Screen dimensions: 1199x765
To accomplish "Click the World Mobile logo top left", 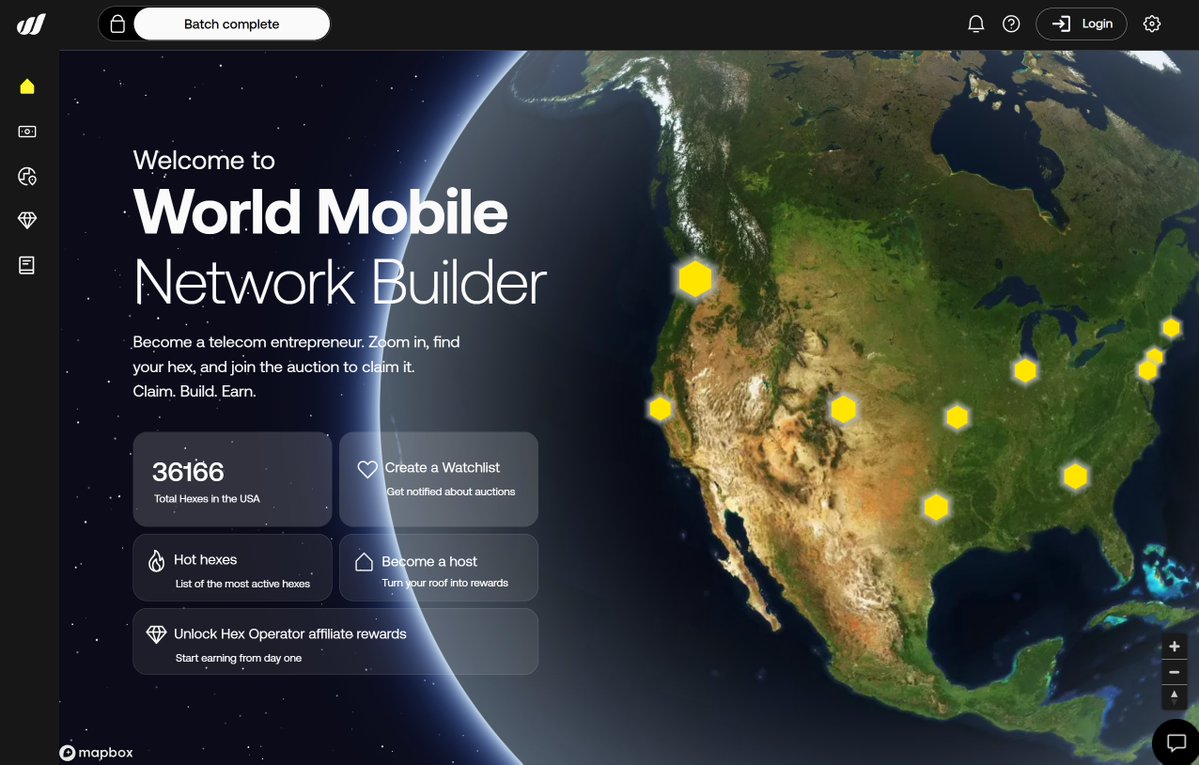I will point(30,24).
